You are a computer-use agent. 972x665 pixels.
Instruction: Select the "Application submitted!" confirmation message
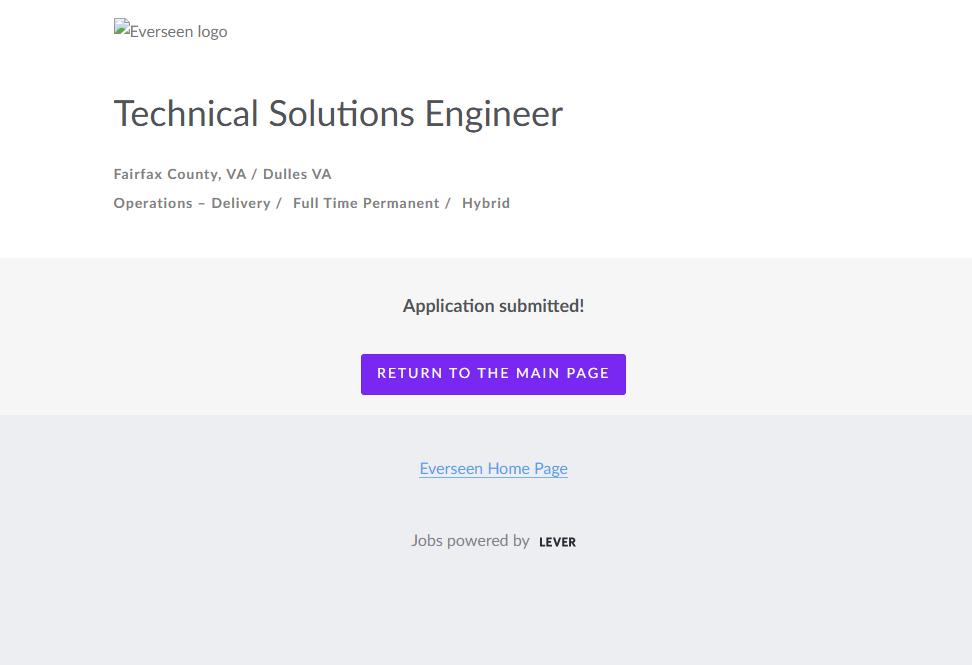[493, 306]
